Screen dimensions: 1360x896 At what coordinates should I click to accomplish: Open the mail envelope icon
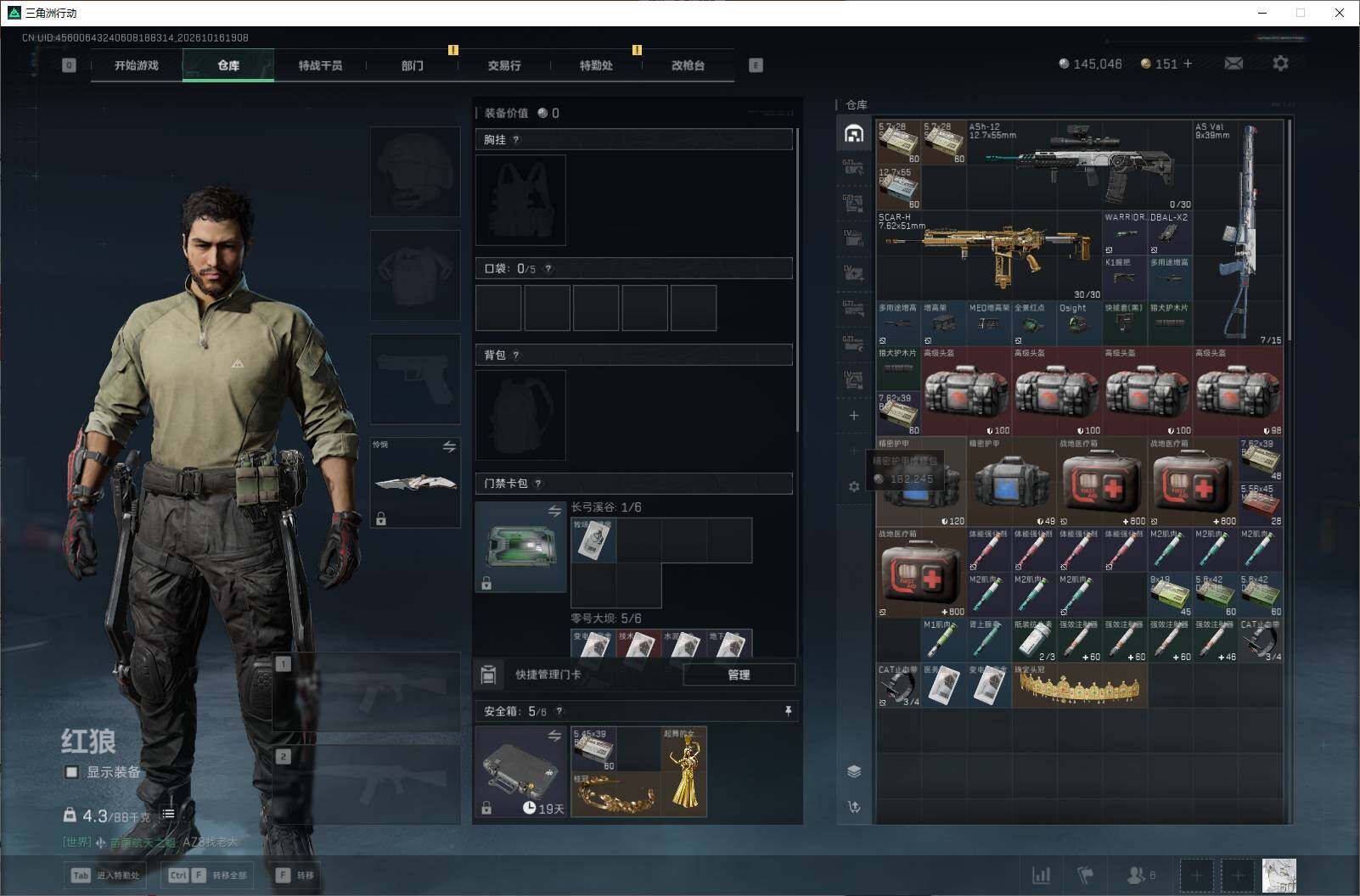pos(1234,64)
